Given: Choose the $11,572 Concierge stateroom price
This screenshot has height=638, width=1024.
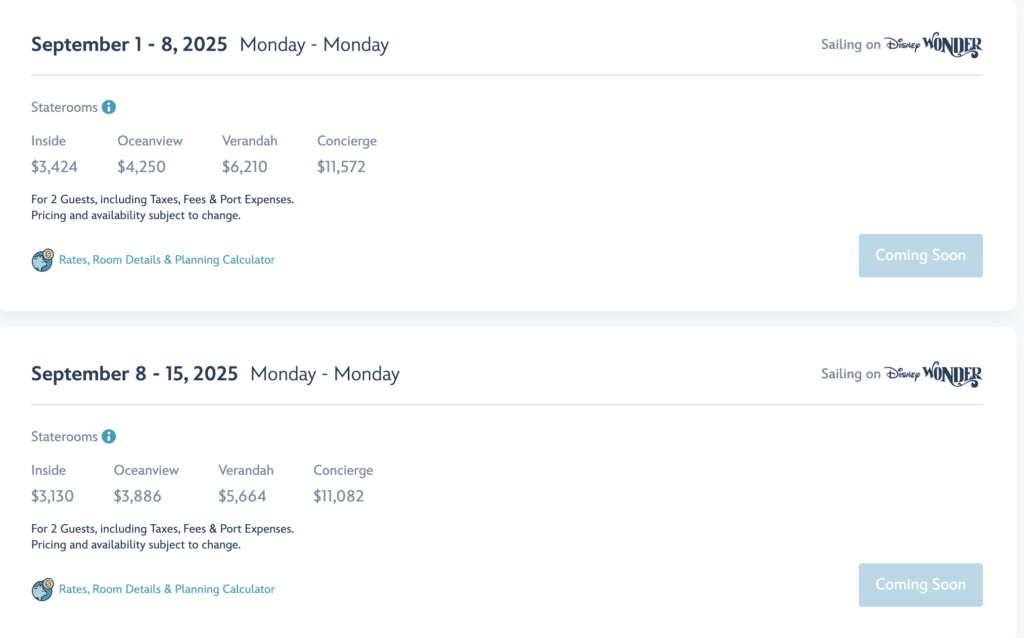Looking at the screenshot, I should point(341,167).
